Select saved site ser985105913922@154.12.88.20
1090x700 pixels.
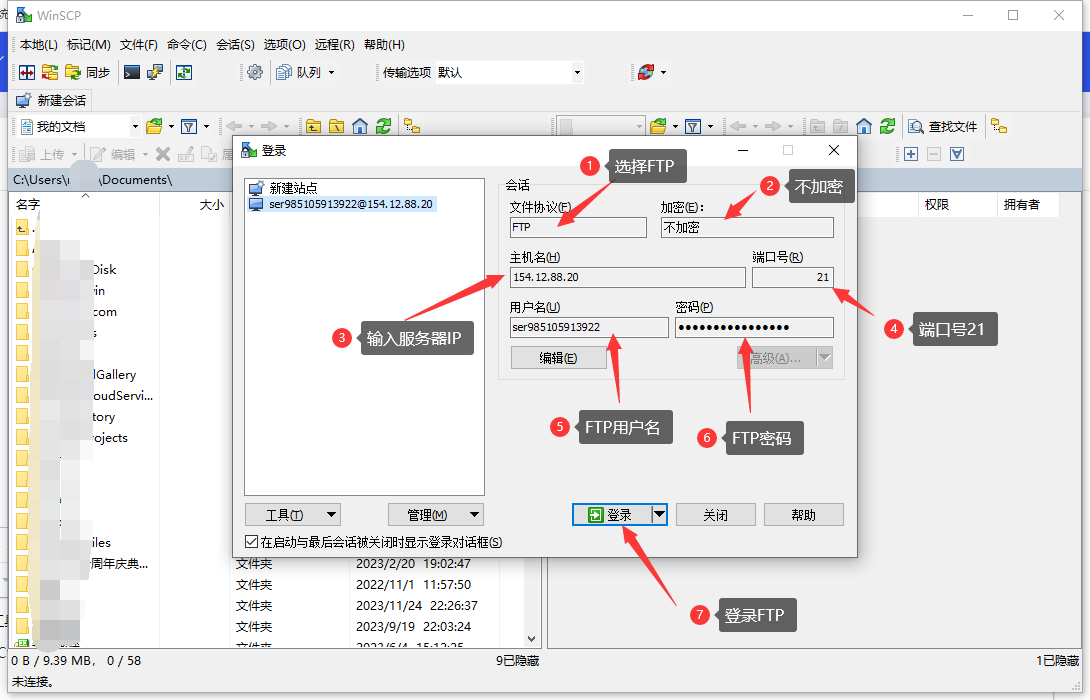coord(342,204)
